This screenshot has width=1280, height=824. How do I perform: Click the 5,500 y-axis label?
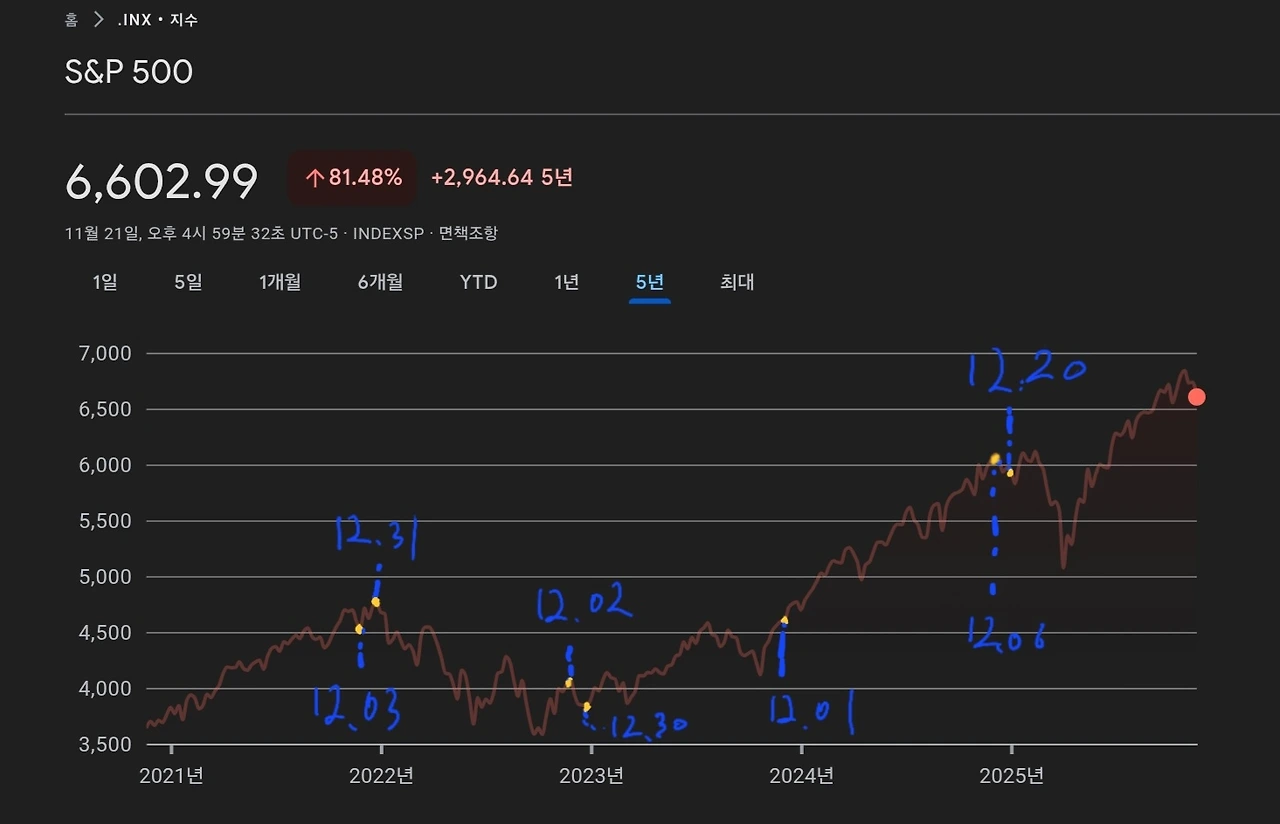click(103, 521)
